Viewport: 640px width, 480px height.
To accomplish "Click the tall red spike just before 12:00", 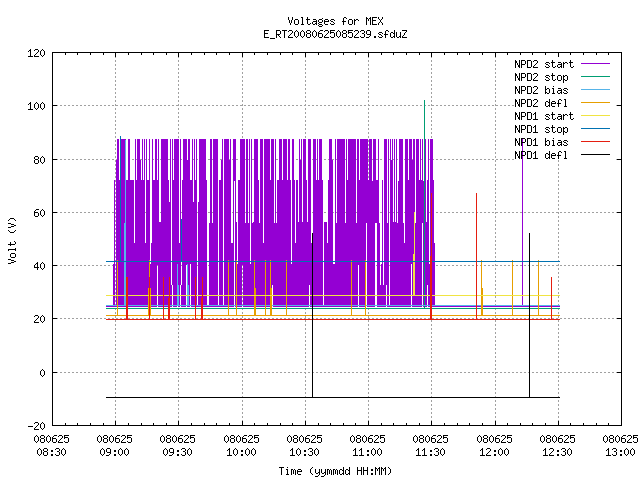I will (x=476, y=255).
